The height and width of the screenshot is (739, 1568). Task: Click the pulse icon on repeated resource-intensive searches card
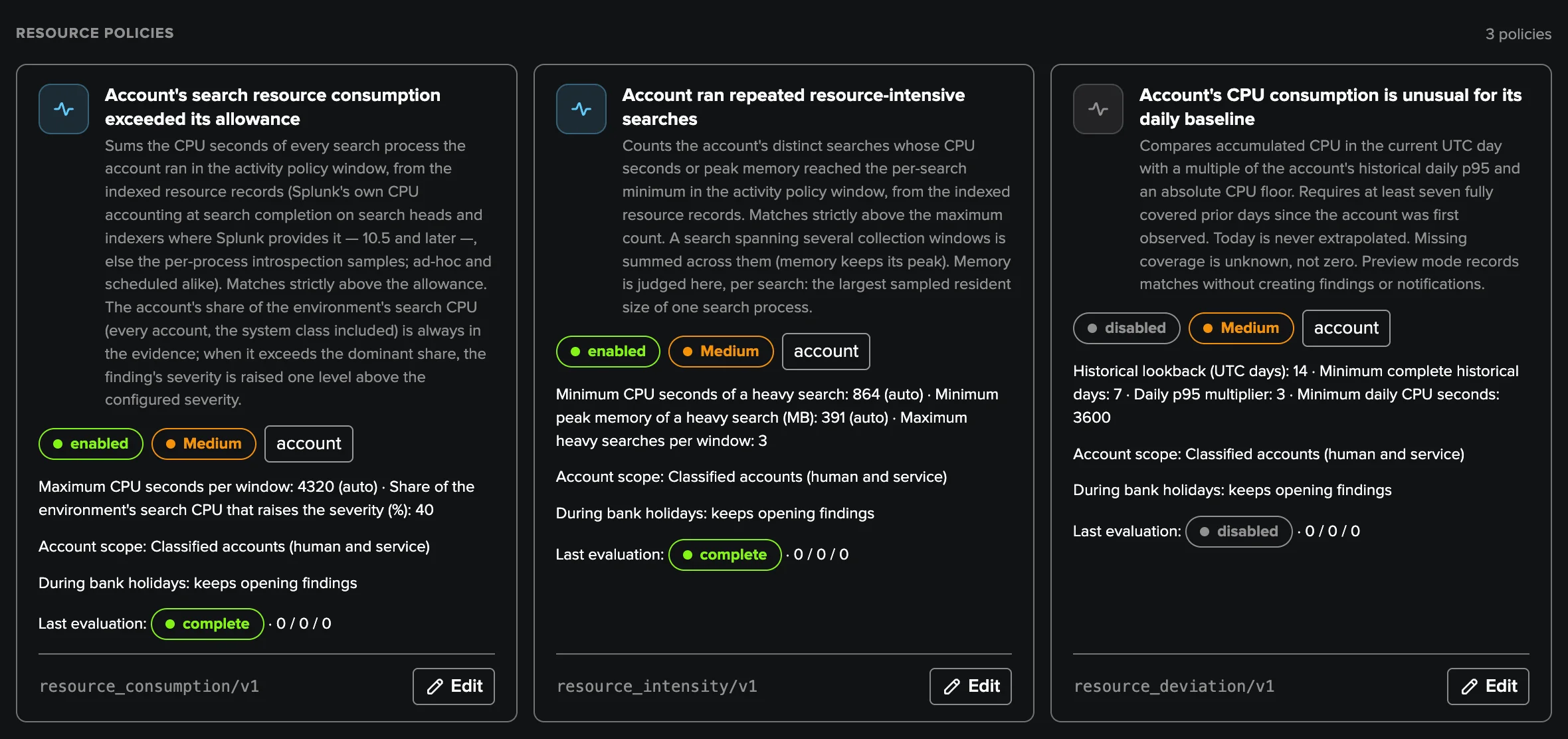coord(581,109)
